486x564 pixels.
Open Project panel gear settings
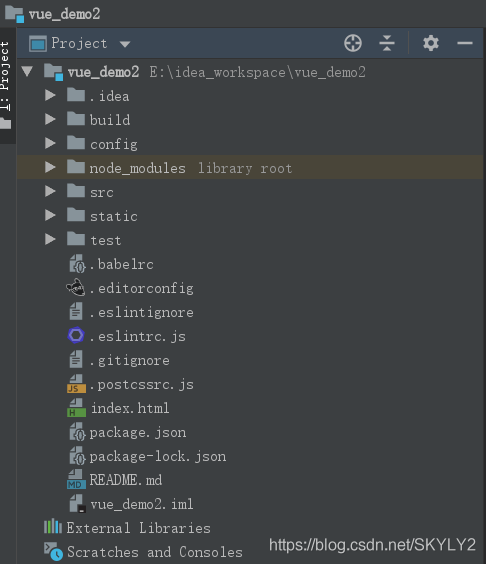(431, 43)
